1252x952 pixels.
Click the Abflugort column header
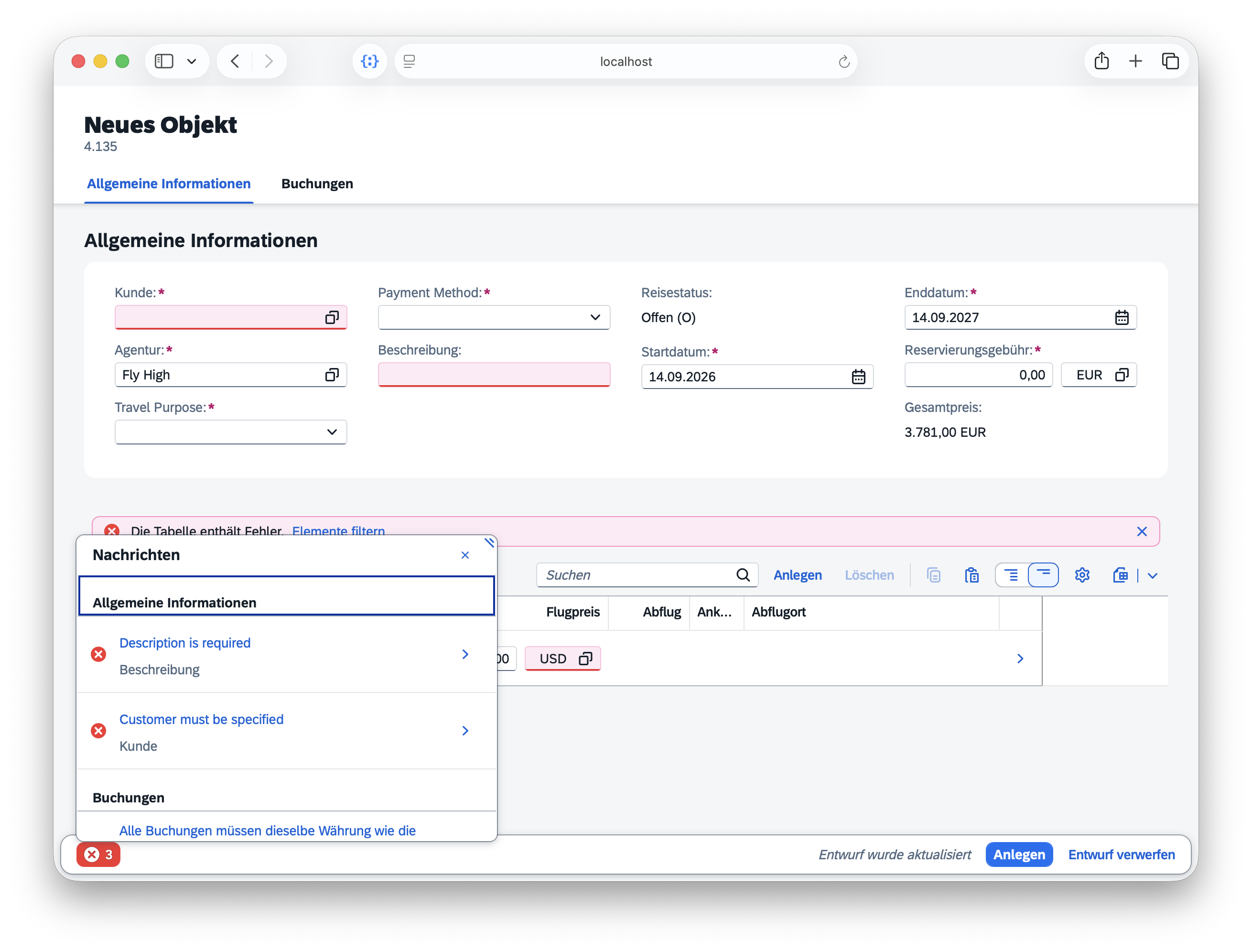778,612
